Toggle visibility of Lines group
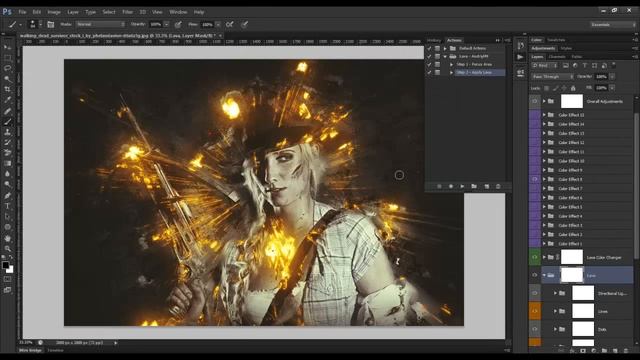The image size is (640, 360). (535, 311)
